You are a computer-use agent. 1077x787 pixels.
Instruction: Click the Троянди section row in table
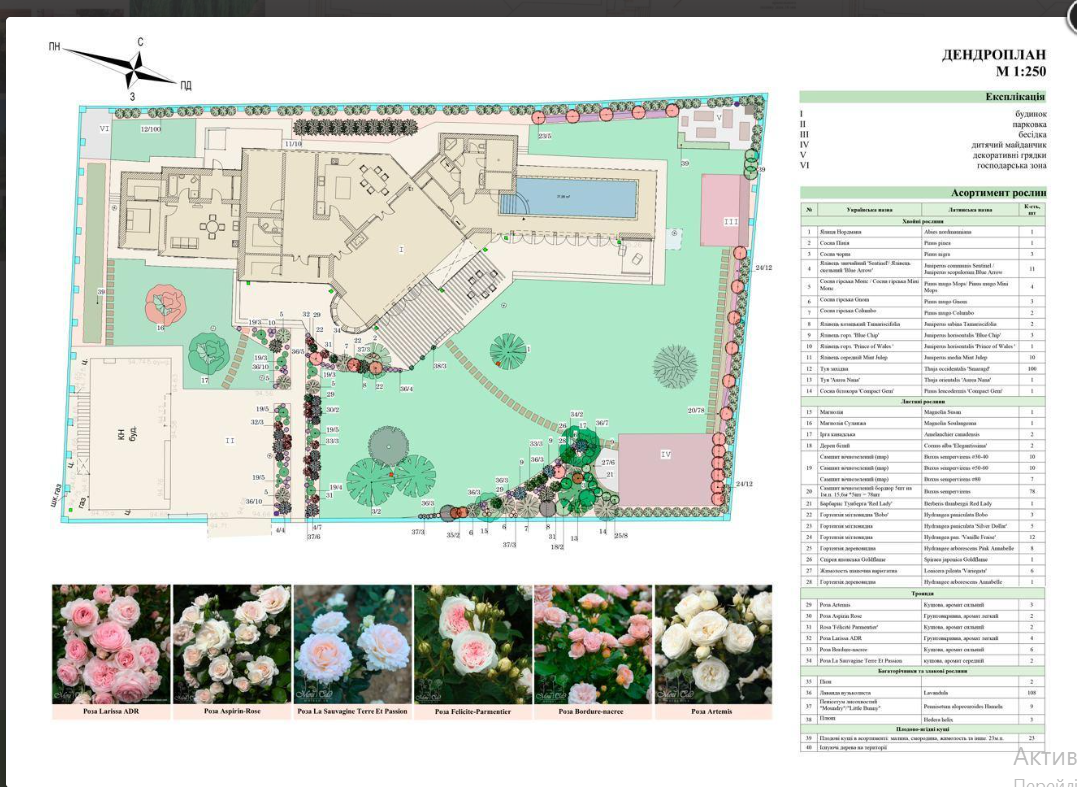tap(922, 593)
